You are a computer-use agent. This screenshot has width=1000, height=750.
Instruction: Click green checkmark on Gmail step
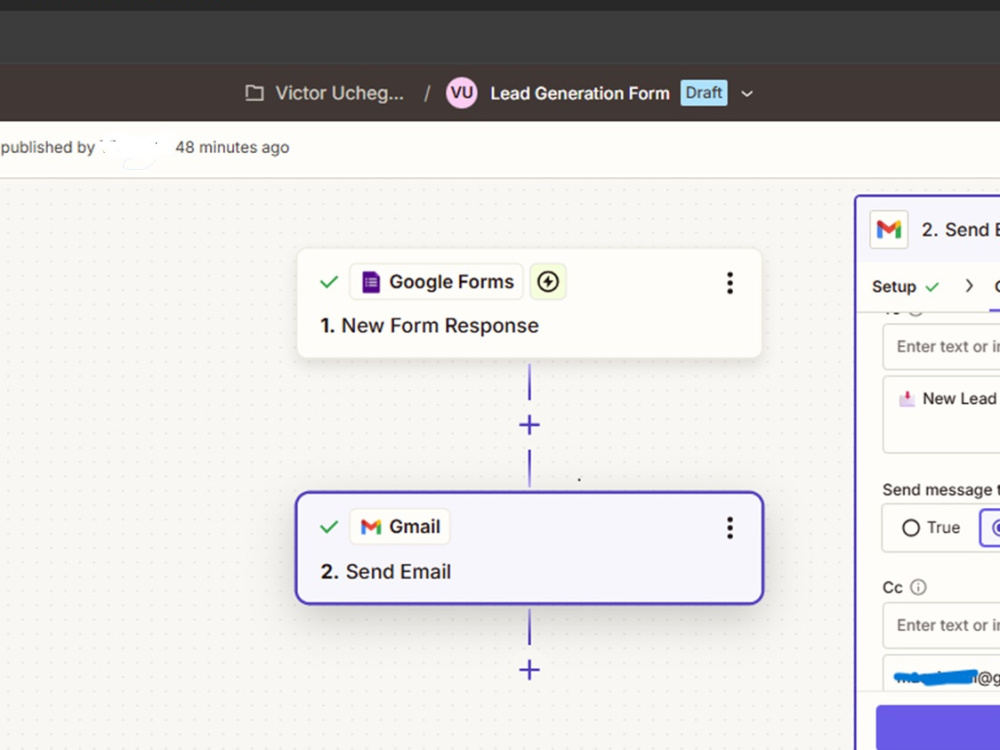[x=329, y=527]
